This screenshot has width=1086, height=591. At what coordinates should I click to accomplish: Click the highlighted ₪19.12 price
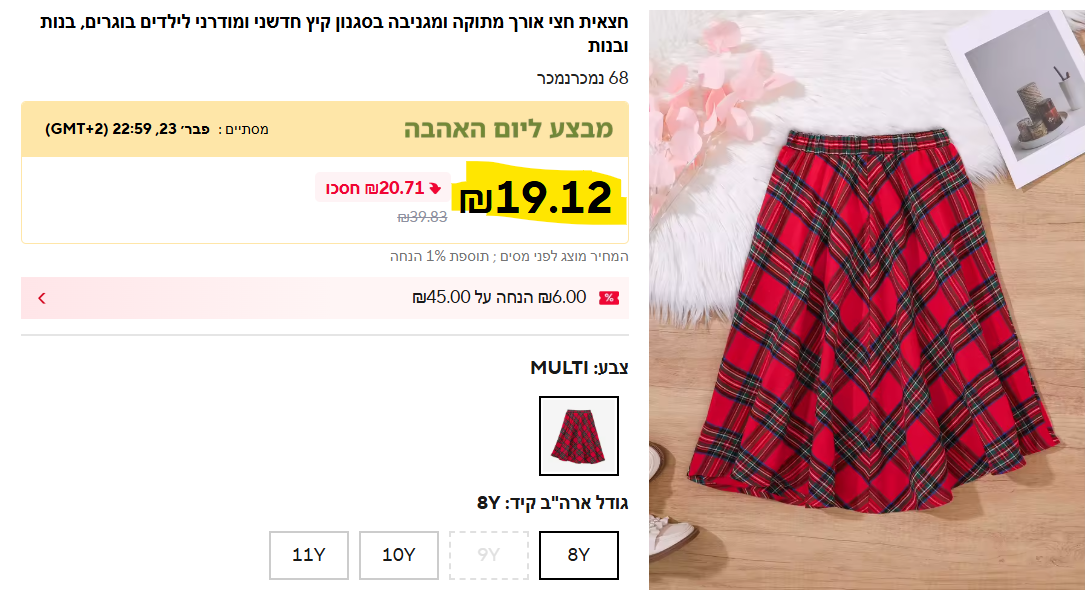pos(537,197)
